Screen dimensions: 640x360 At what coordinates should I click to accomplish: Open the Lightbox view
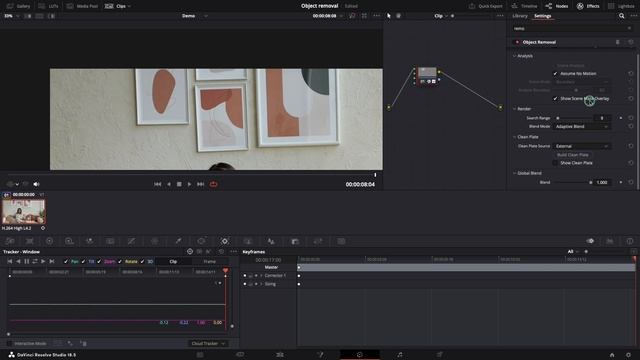click(622, 6)
